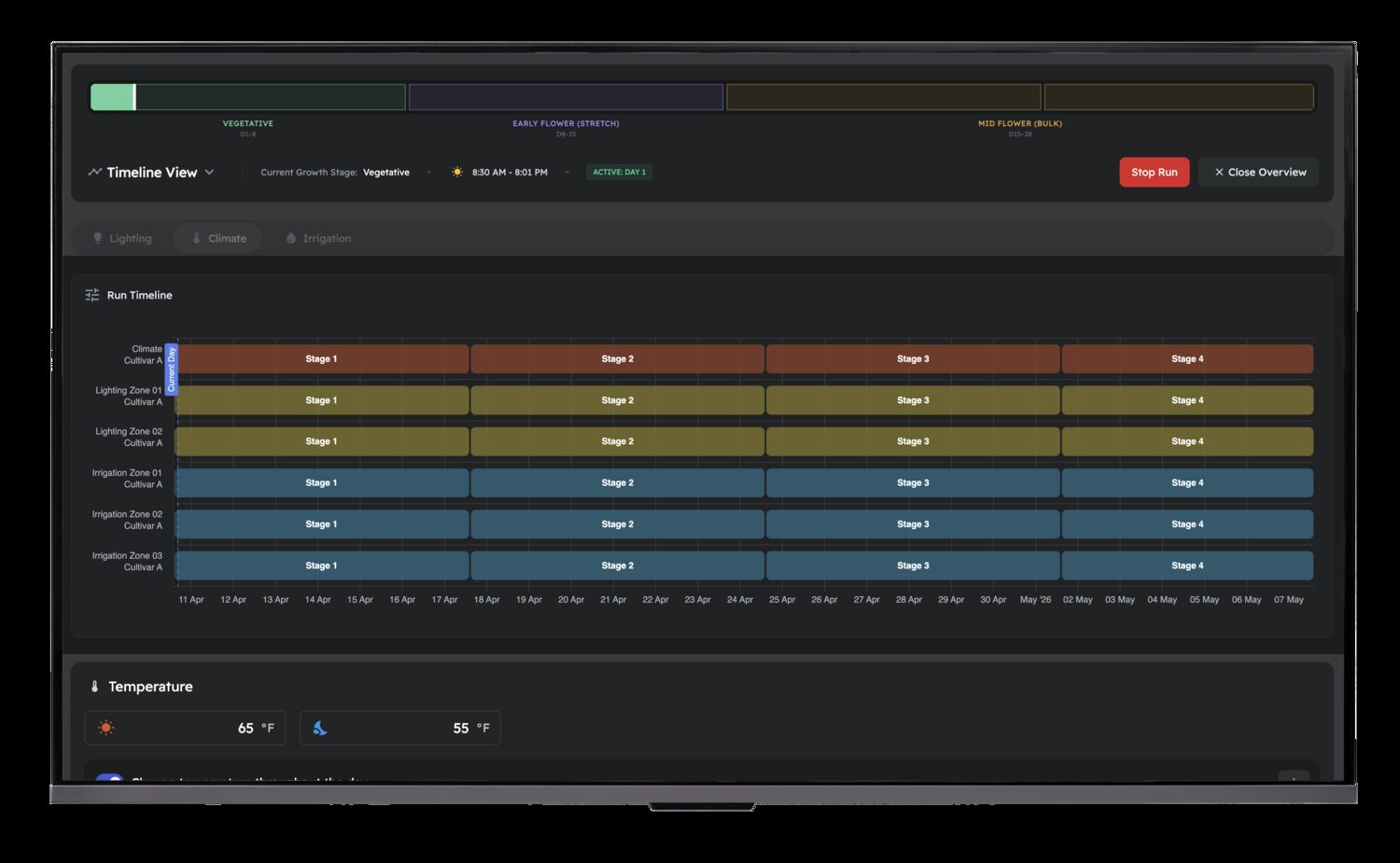The width and height of the screenshot is (1400, 863).
Task: Select Stage 4 bar in Lighting Zone 02 row
Action: 1187,441
